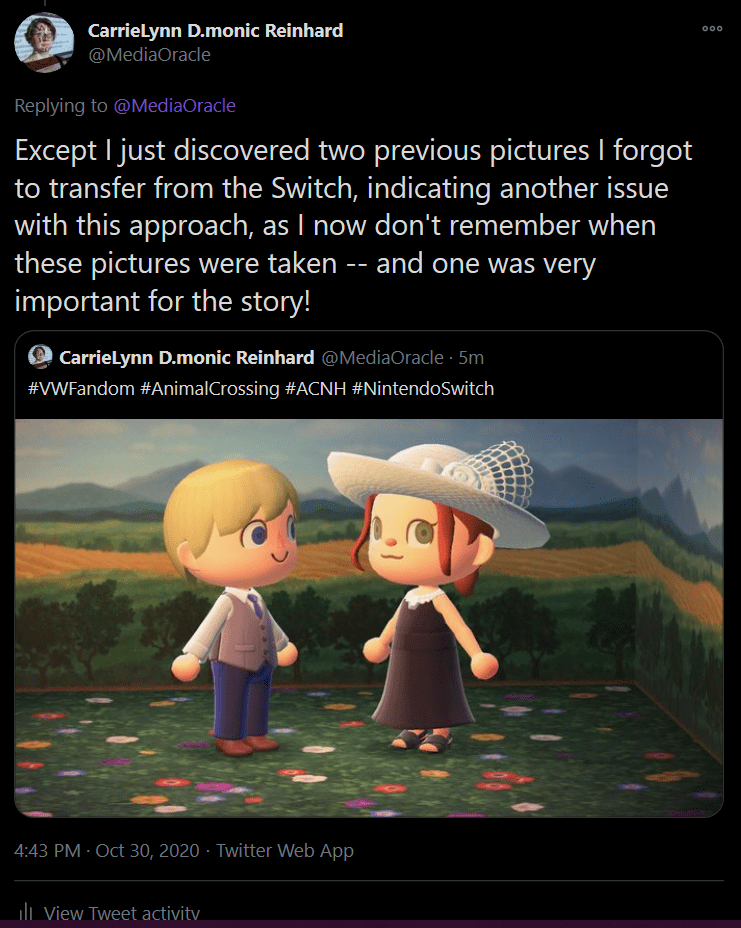Click the author's profile avatar photo

pyautogui.click(x=42, y=43)
